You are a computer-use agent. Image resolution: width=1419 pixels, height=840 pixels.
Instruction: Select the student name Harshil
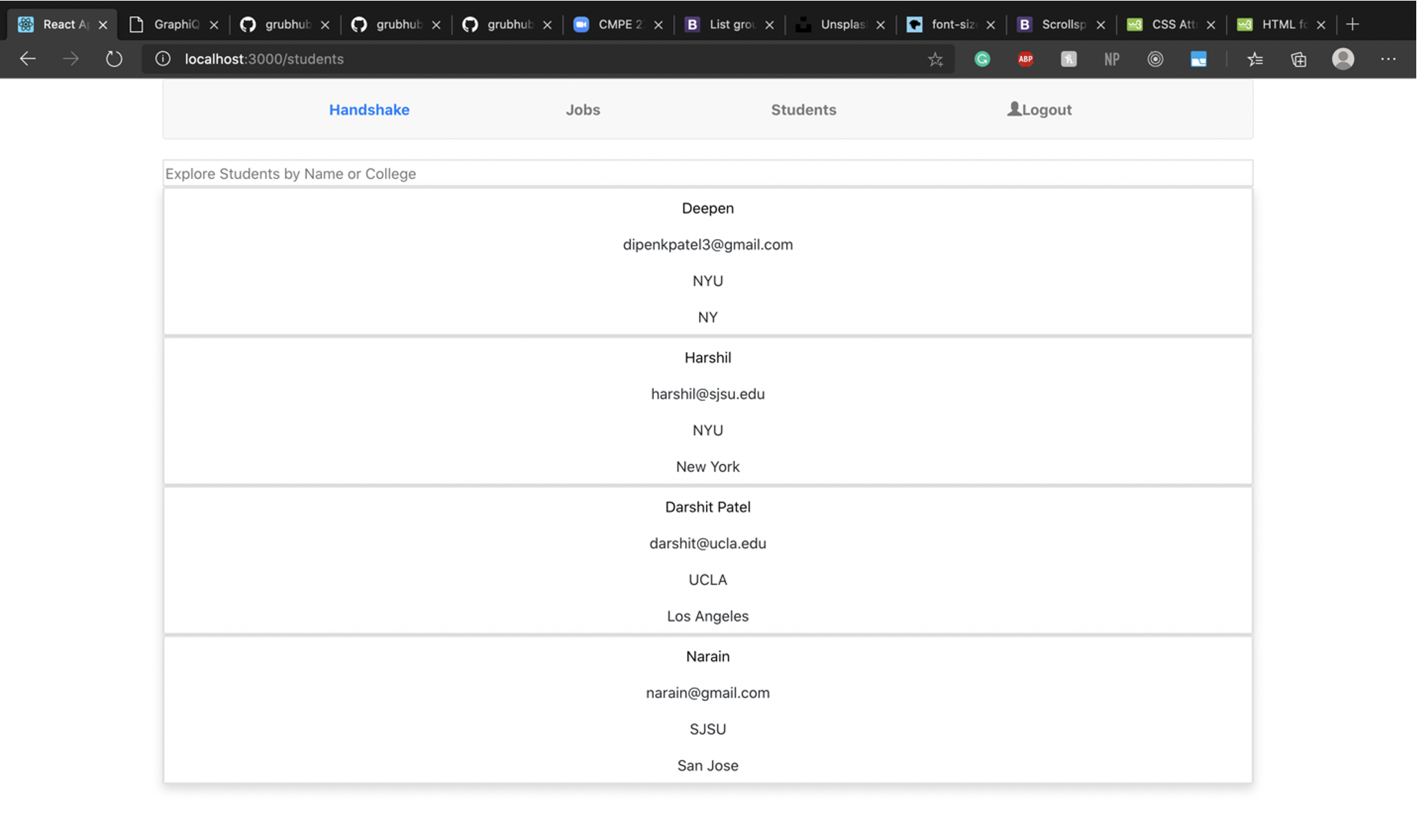(x=707, y=358)
